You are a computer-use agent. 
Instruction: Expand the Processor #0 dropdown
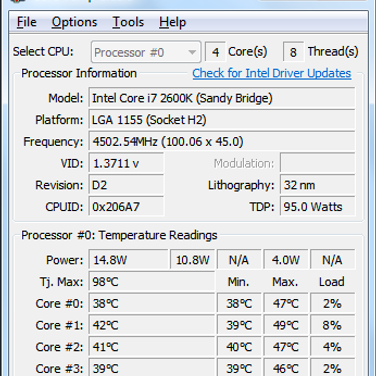pos(146,52)
